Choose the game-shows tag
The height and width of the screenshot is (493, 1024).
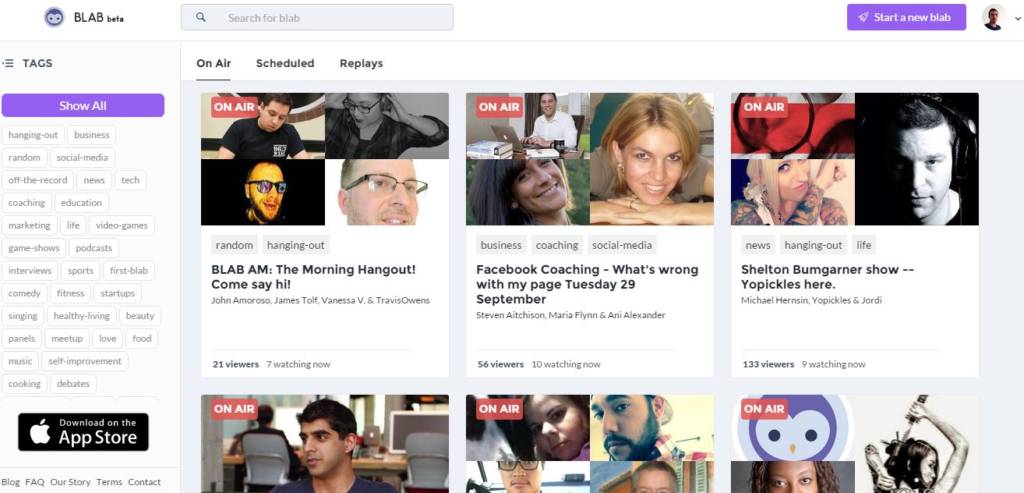point(34,248)
